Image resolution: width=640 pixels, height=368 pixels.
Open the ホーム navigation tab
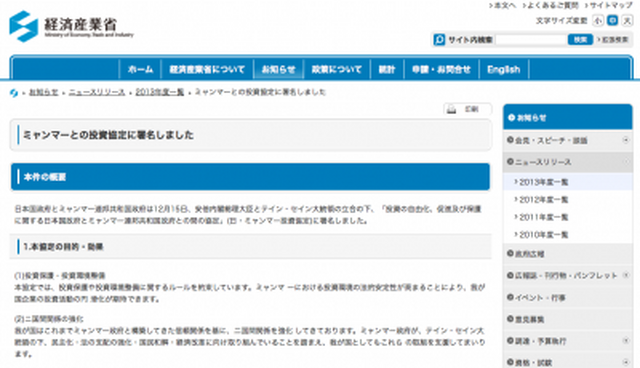pyautogui.click(x=140, y=69)
